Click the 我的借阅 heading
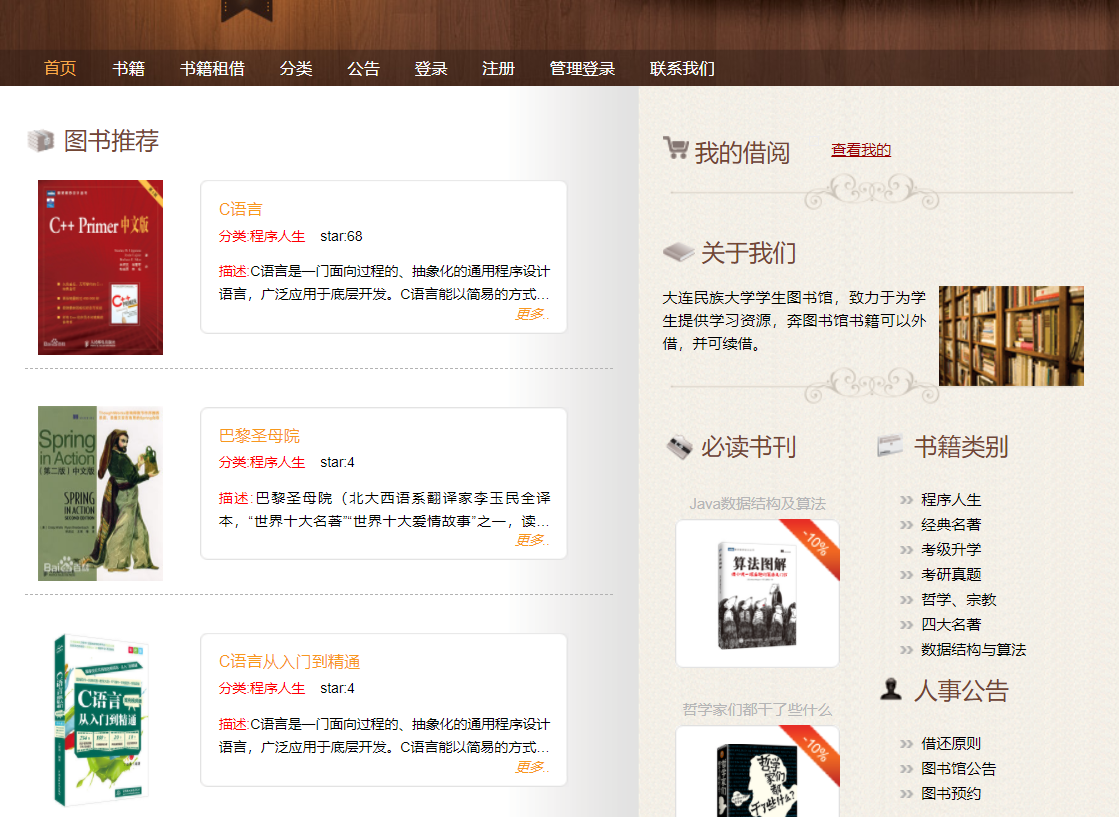 click(742, 153)
